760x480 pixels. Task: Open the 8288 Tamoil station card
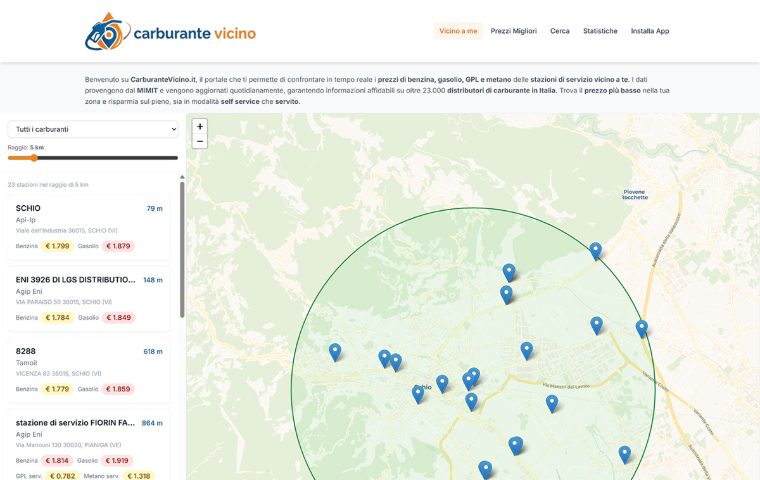[89, 370]
